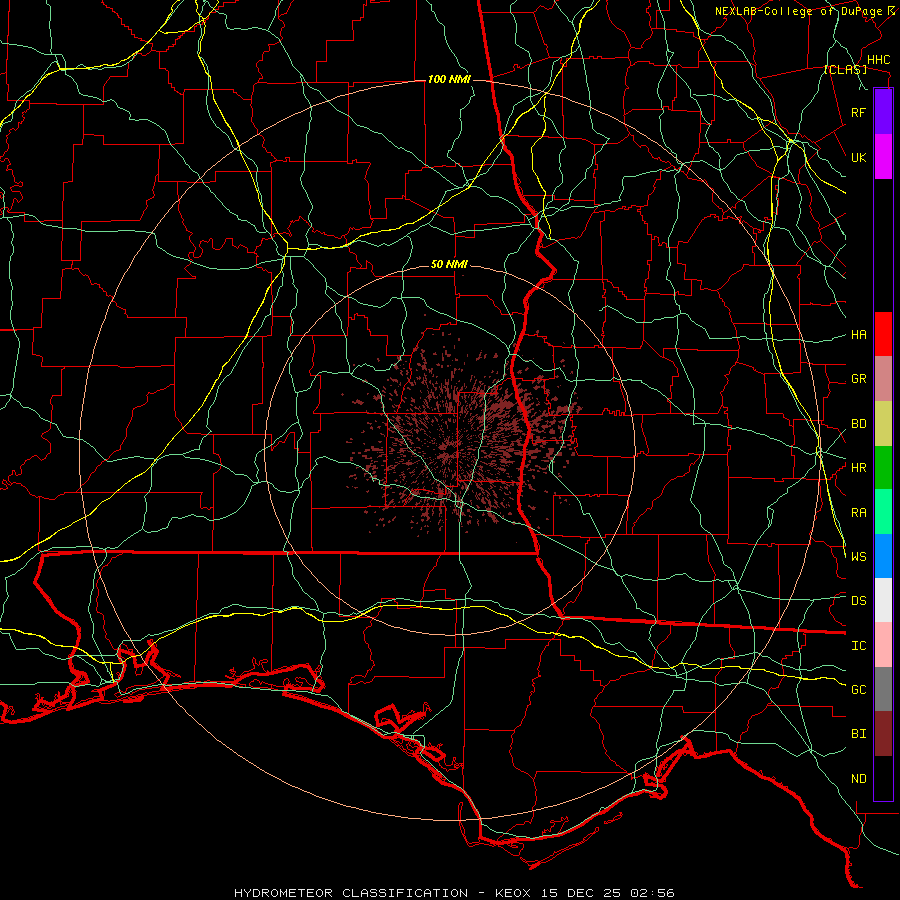This screenshot has width=900, height=900.
Task: Click the GC gray legend color block
Action: 883,689
